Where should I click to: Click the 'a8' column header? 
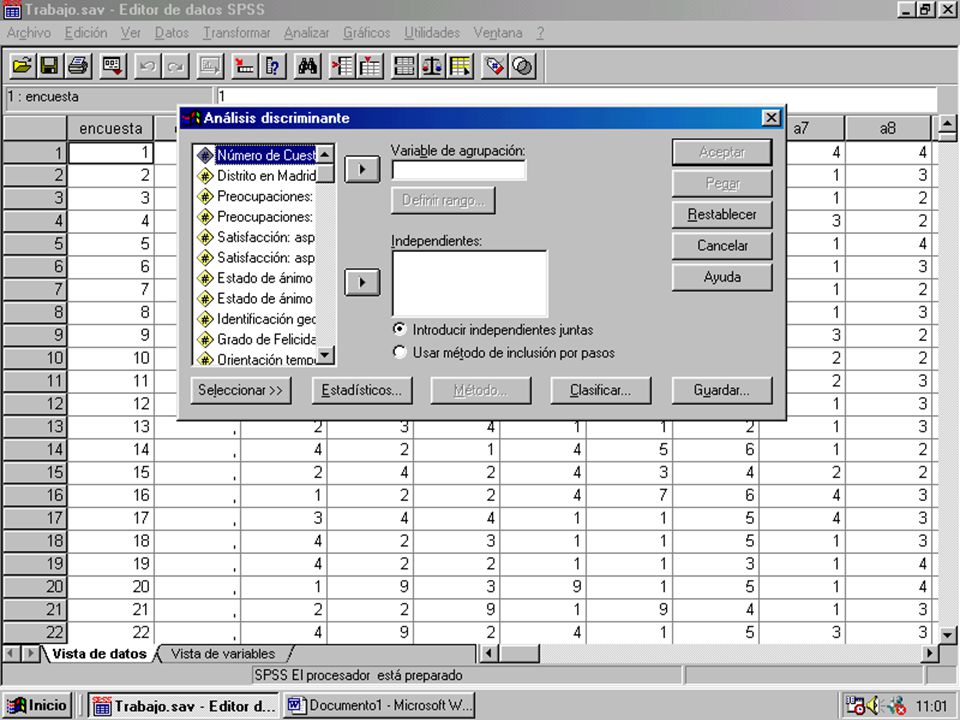click(x=888, y=129)
